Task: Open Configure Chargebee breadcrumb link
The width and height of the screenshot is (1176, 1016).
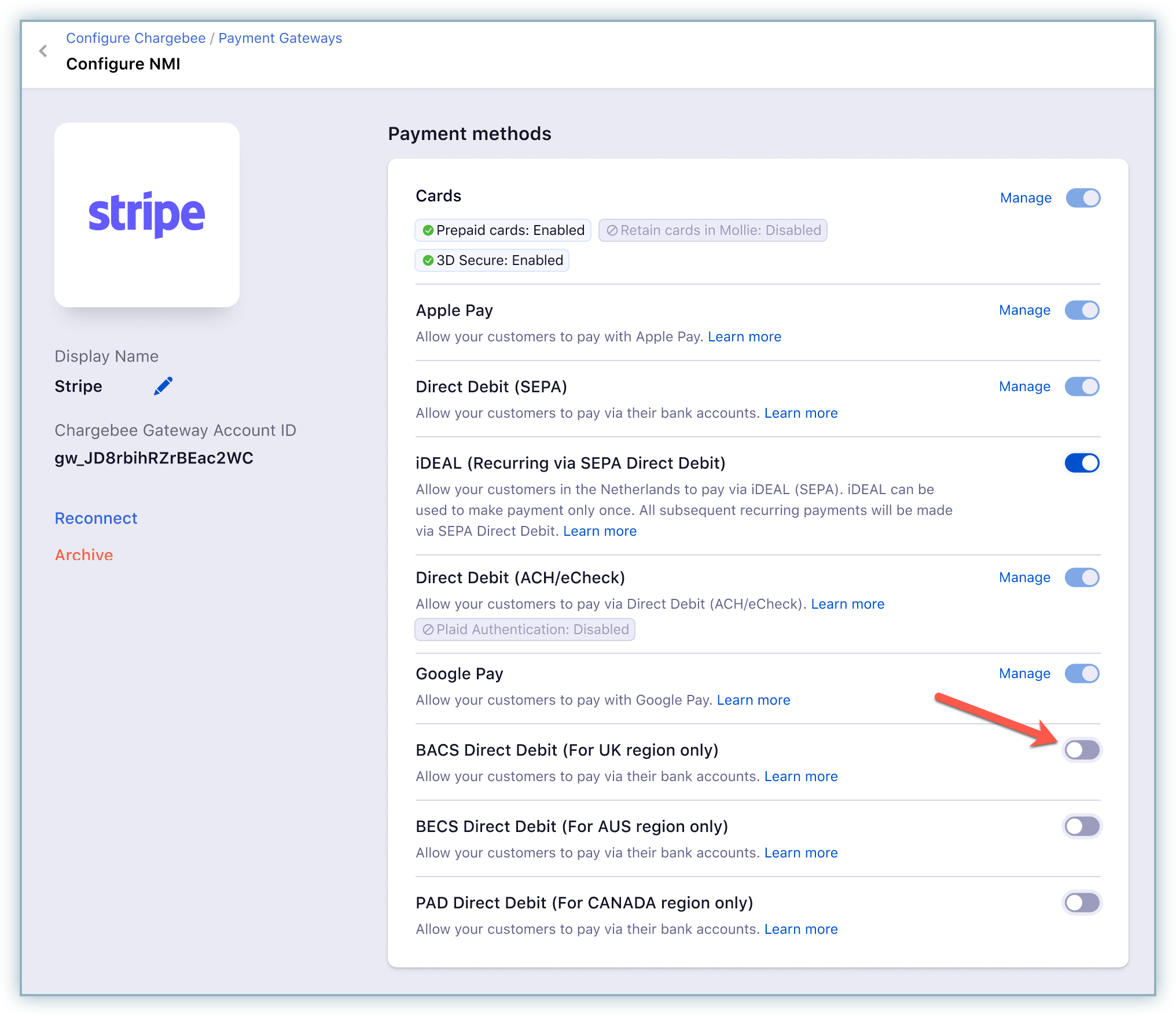Action: click(136, 38)
